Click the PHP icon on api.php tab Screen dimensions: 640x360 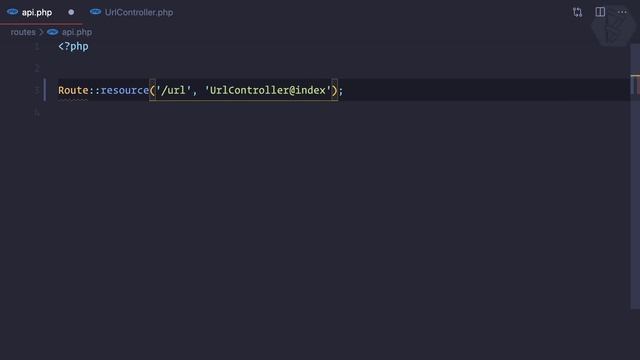pyautogui.click(x=12, y=12)
